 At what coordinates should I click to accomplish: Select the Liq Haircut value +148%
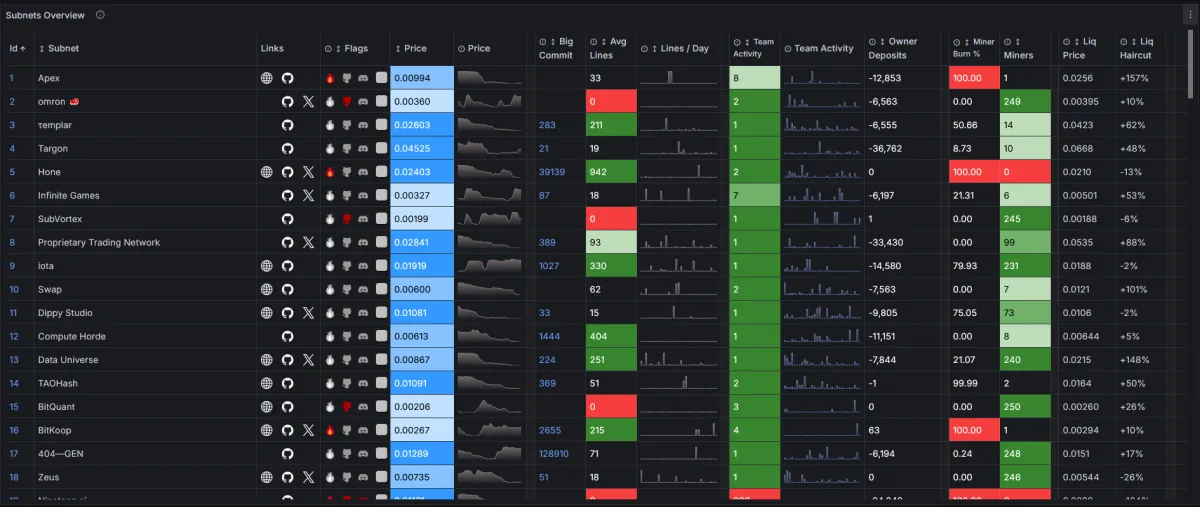[1135, 360]
